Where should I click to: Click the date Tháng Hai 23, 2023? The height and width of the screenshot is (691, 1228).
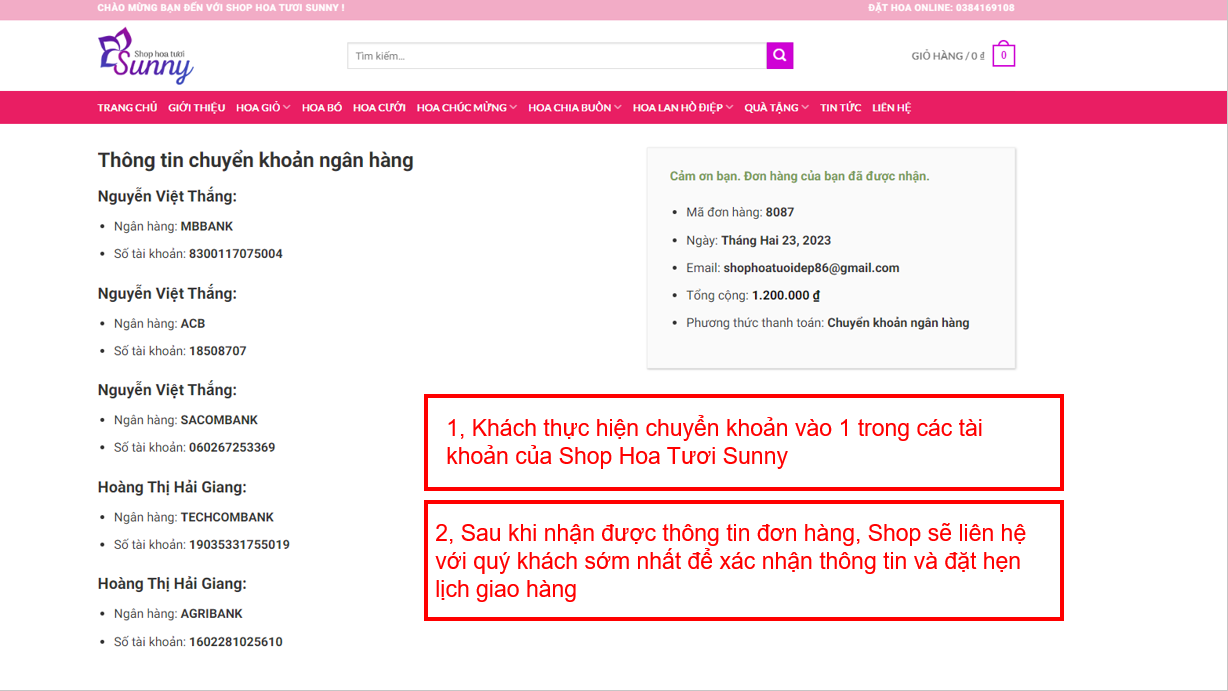click(x=776, y=240)
